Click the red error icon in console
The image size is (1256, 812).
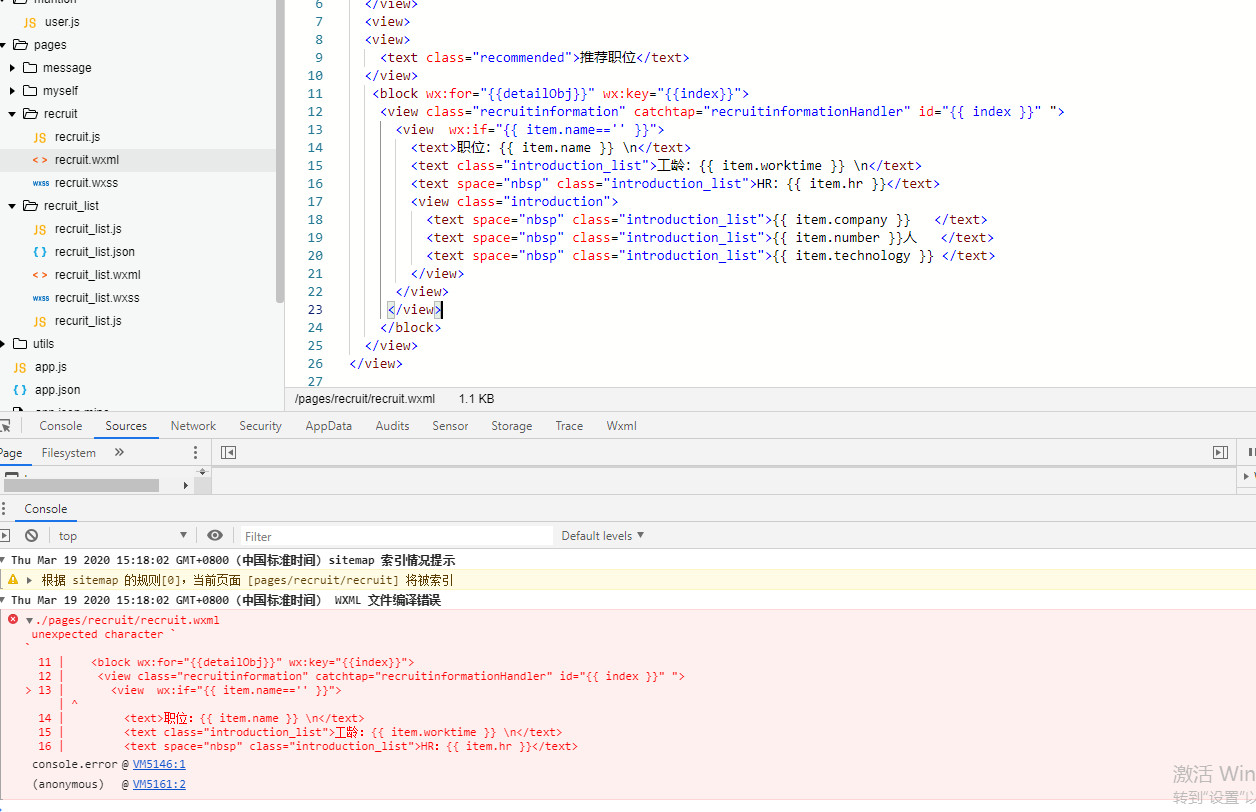click(13, 620)
